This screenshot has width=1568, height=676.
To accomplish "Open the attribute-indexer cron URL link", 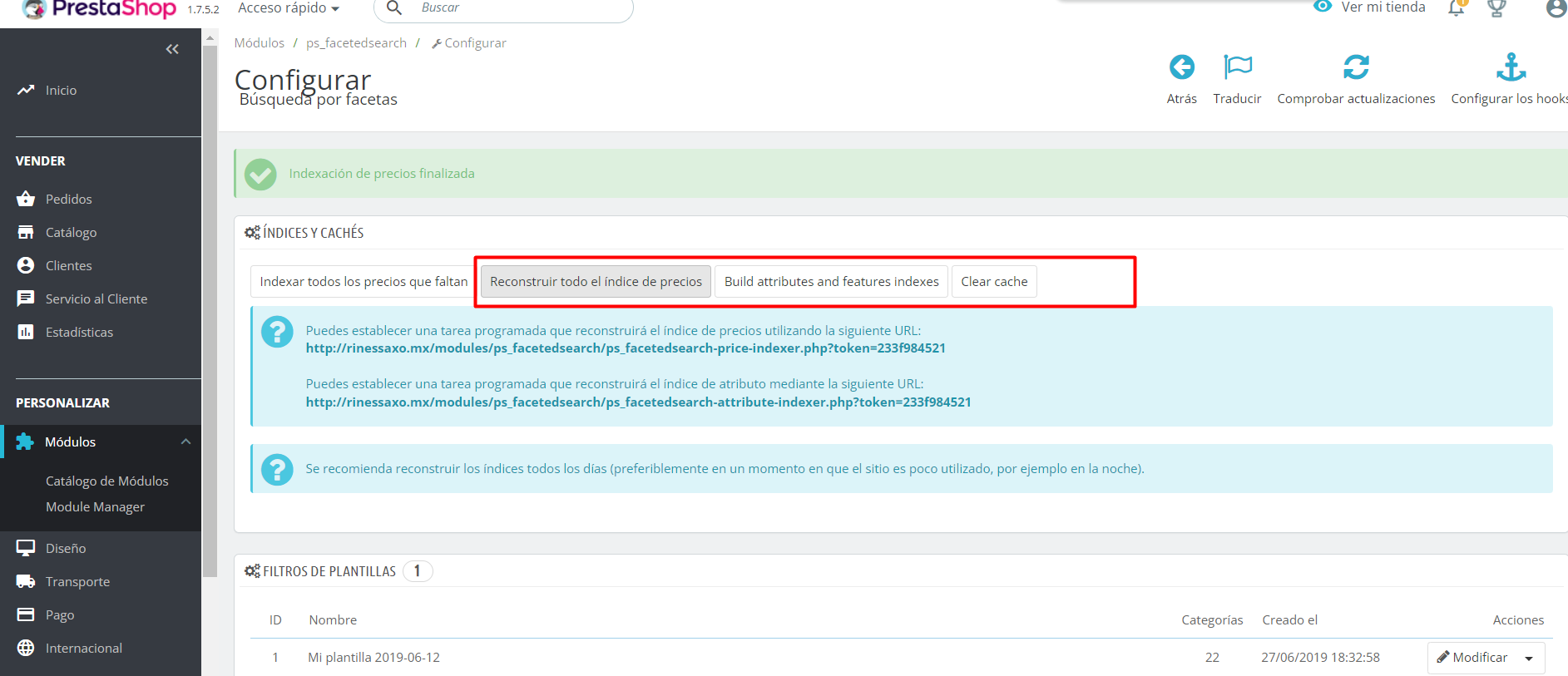I will pyautogui.click(x=638, y=402).
